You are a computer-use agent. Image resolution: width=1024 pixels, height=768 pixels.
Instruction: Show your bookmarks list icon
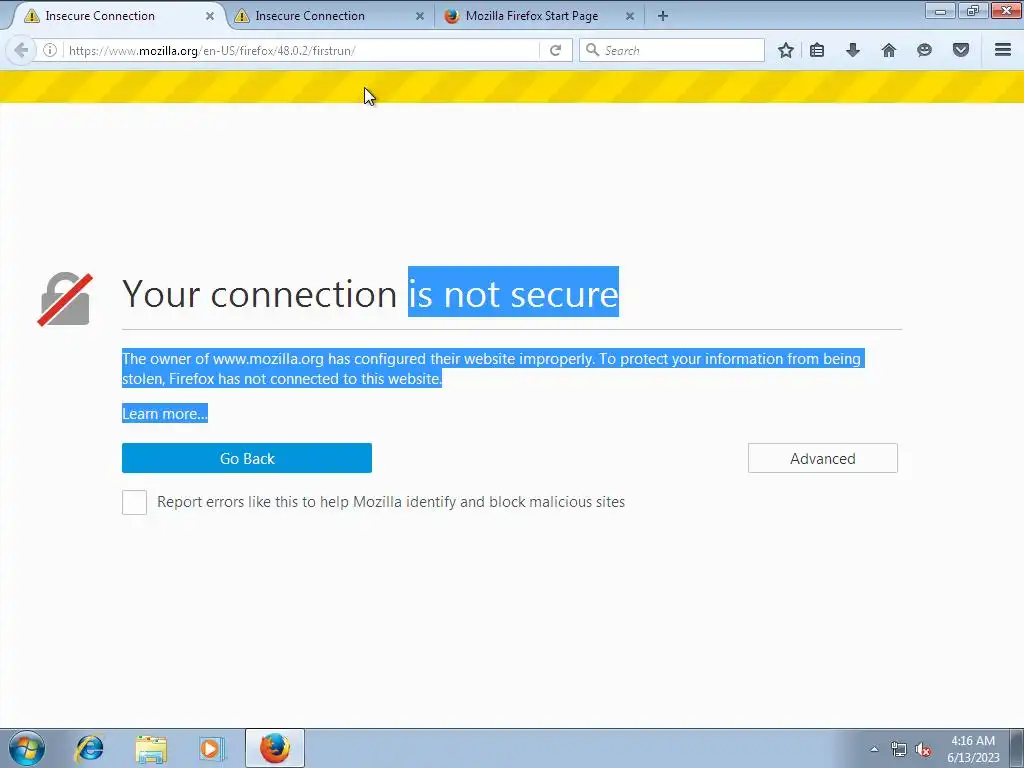tap(817, 50)
